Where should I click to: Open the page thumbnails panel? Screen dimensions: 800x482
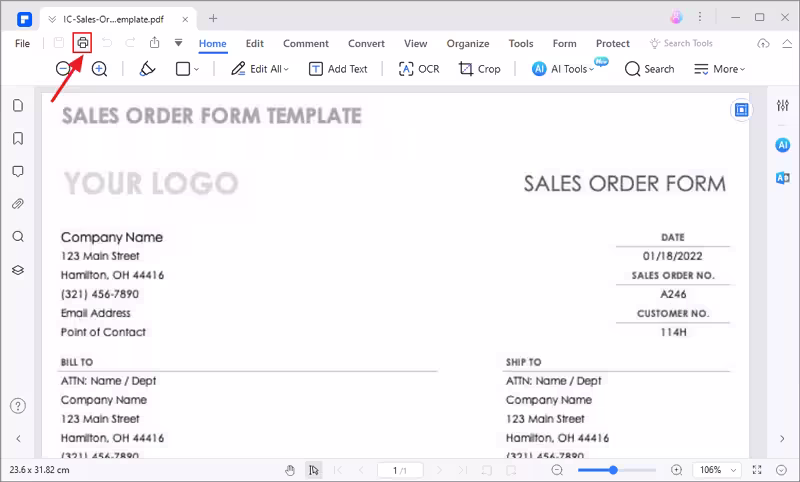18,105
